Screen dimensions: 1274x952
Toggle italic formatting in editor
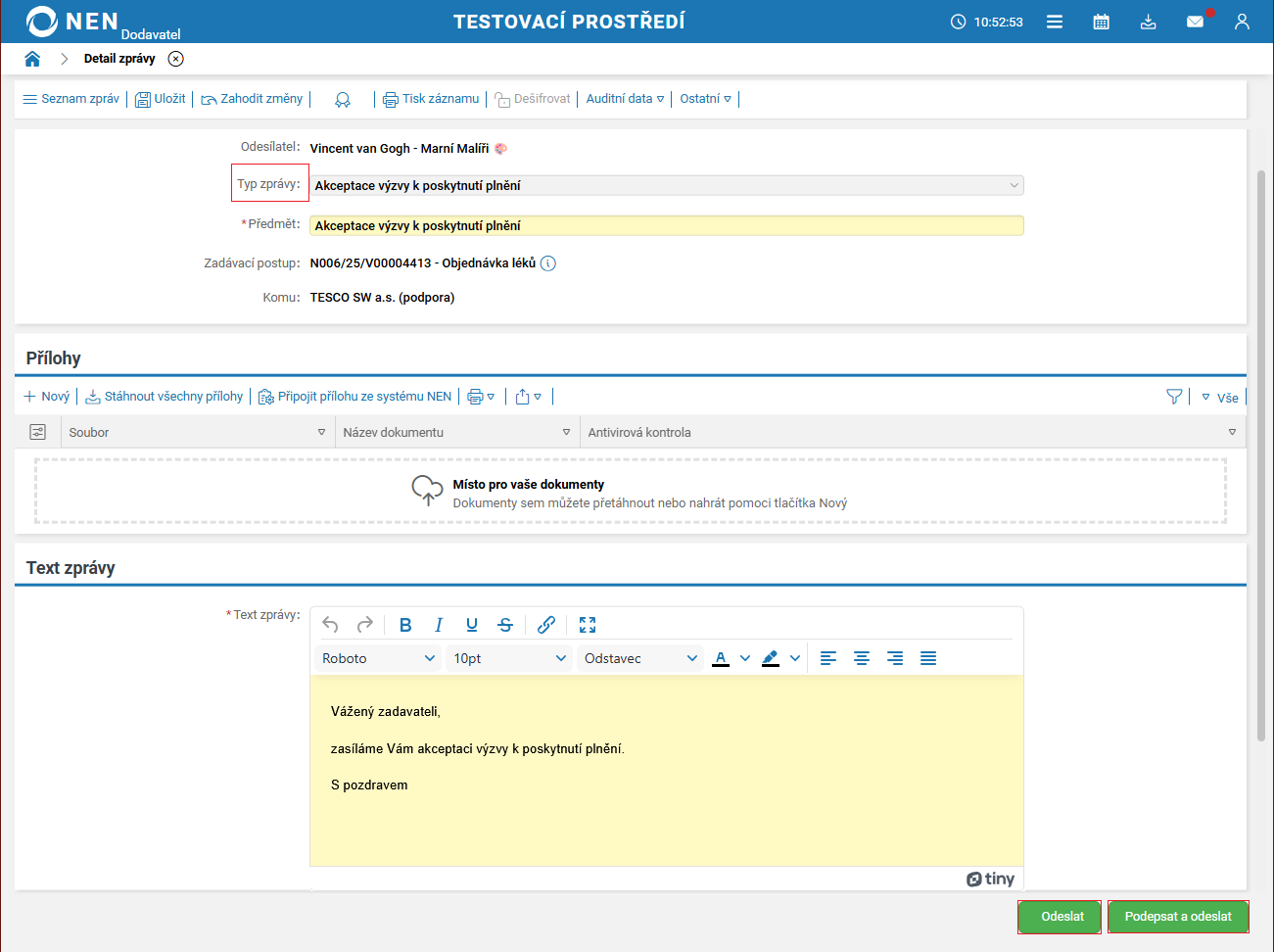pos(439,625)
